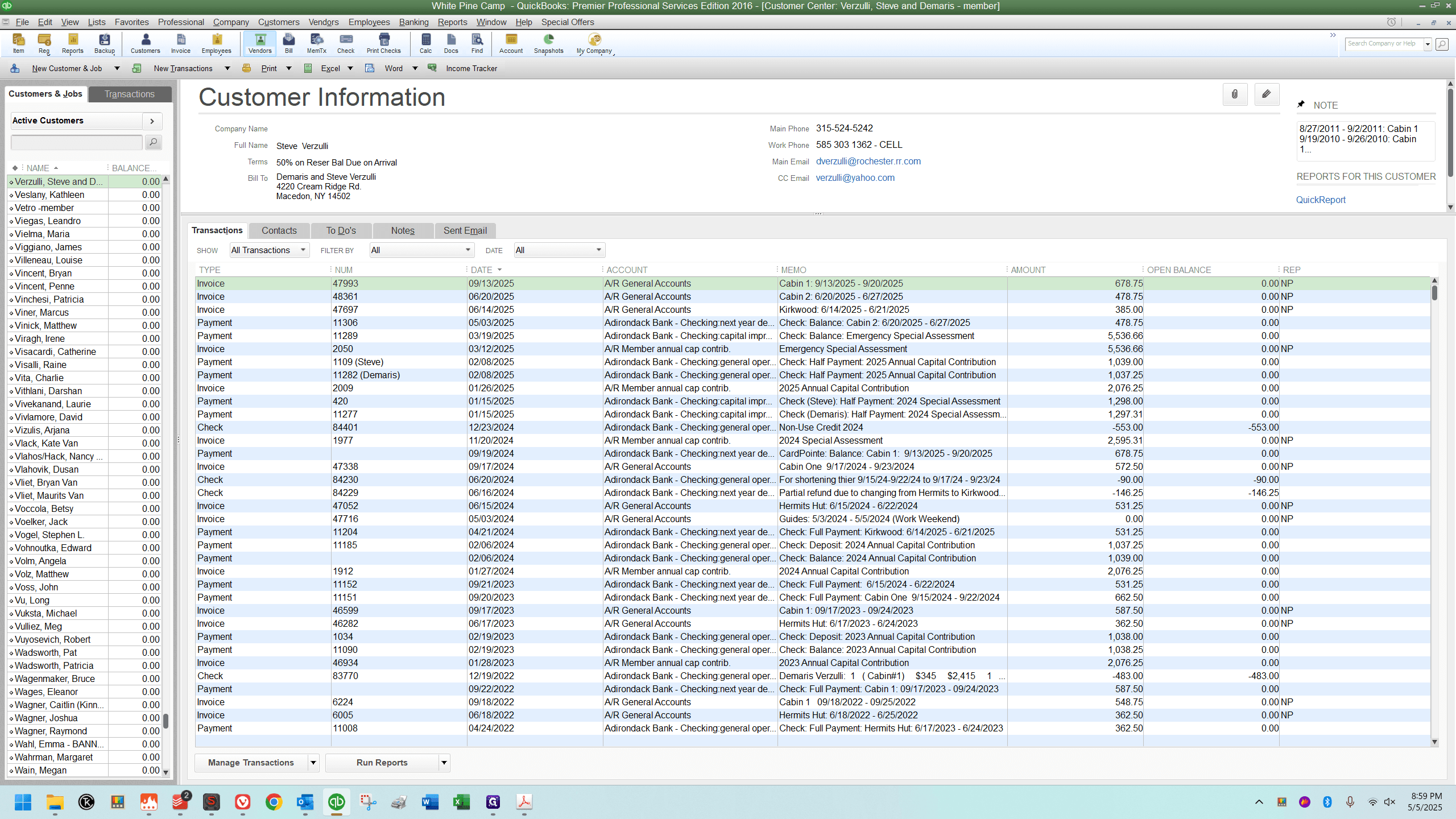Switch to the Contacts tab
The width and height of the screenshot is (1456, 819).
(x=279, y=230)
